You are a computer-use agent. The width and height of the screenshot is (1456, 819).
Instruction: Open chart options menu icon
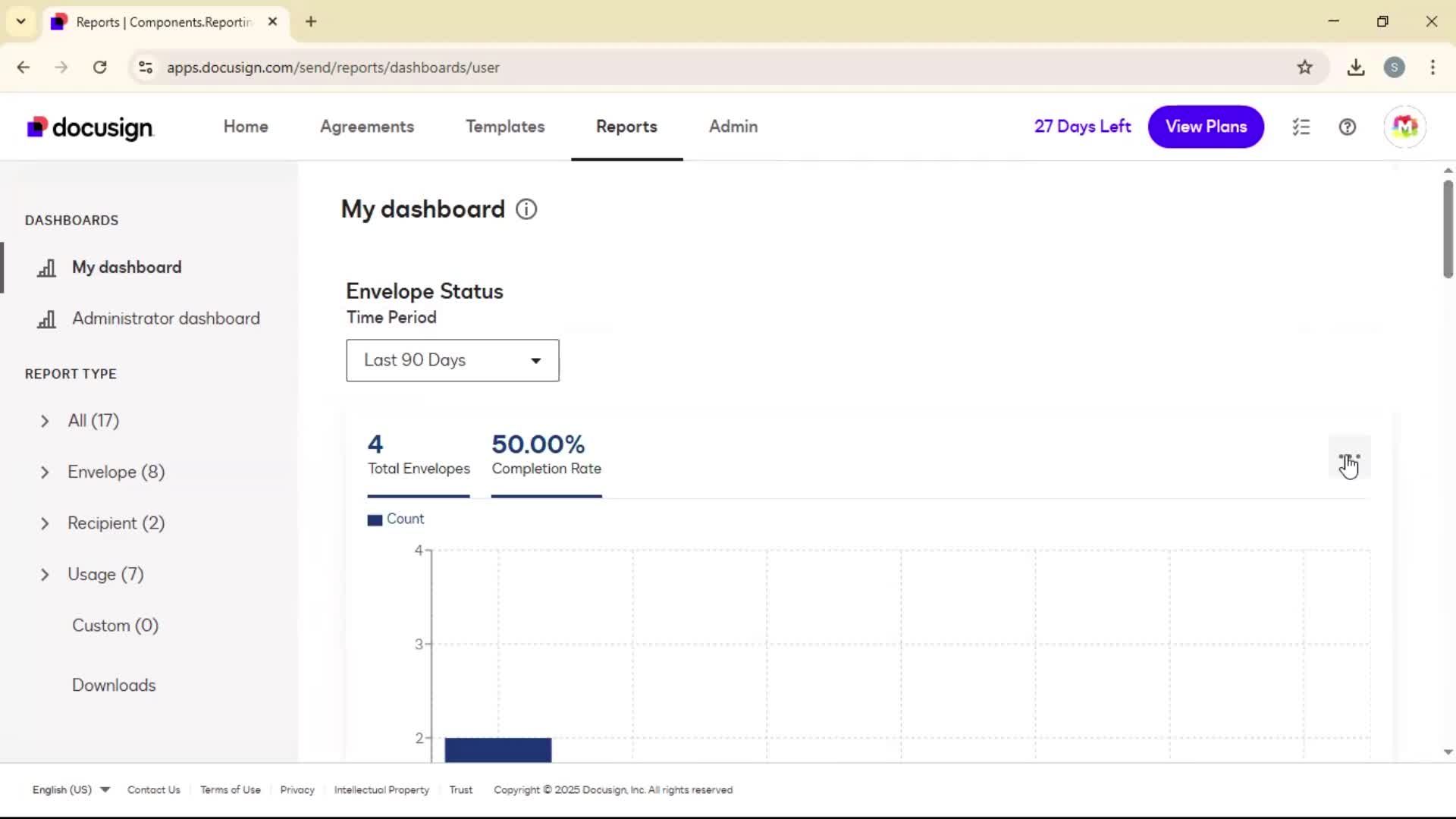[1349, 457]
